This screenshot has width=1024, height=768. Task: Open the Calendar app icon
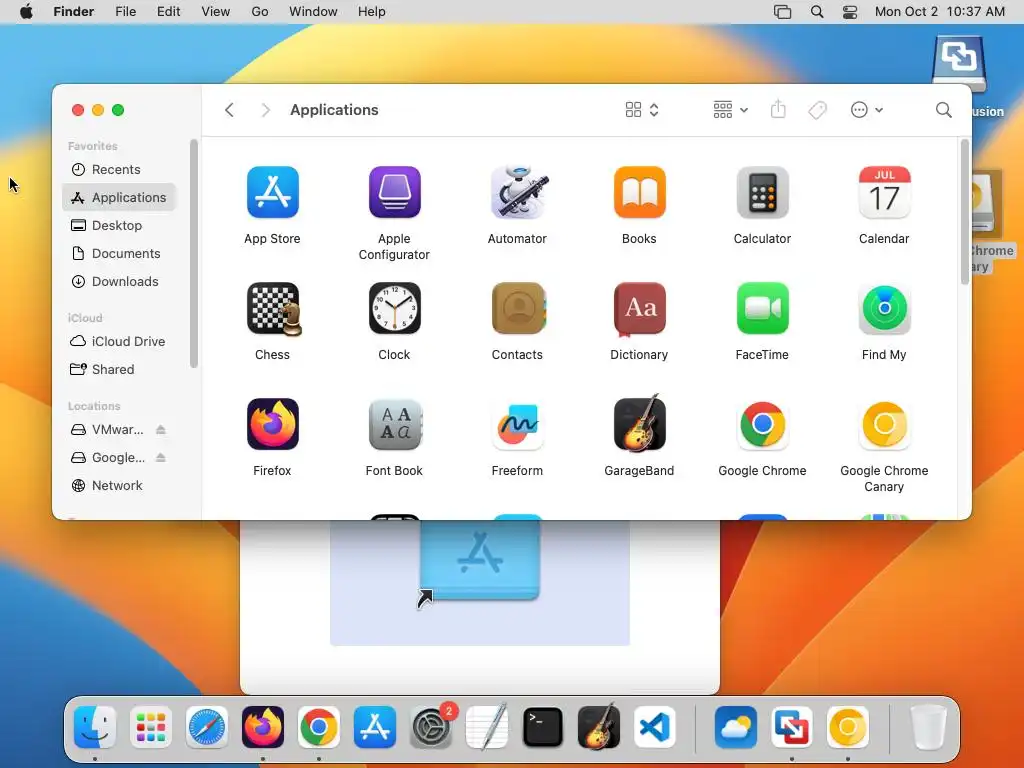pyautogui.click(x=884, y=192)
